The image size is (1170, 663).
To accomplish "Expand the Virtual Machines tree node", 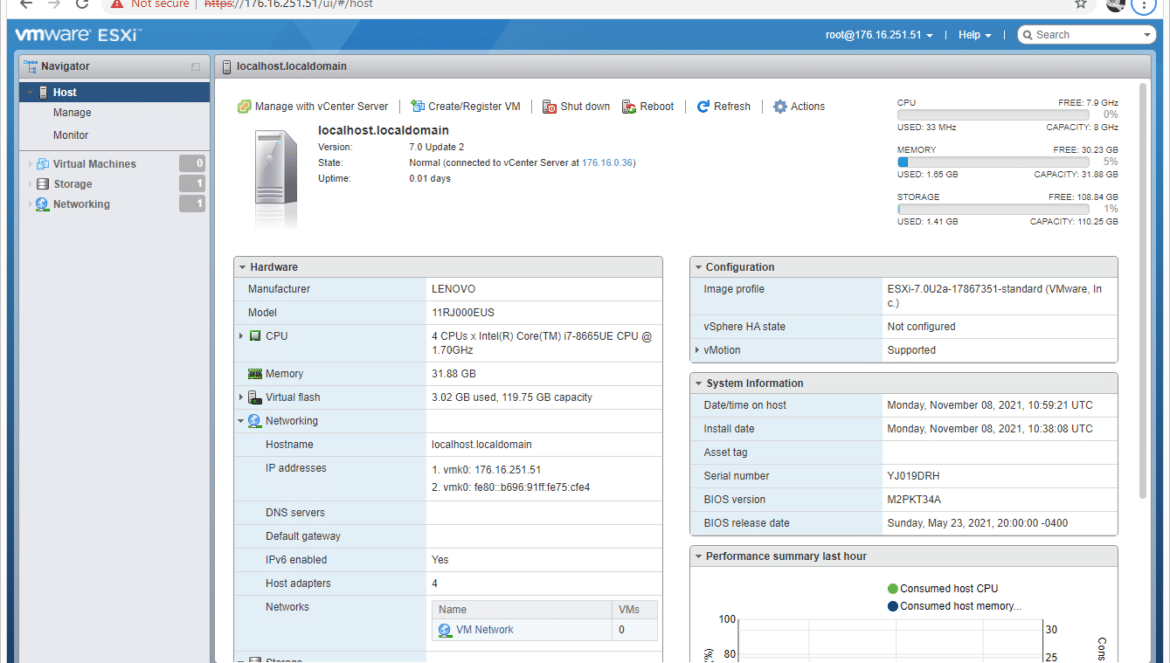I will coord(30,164).
